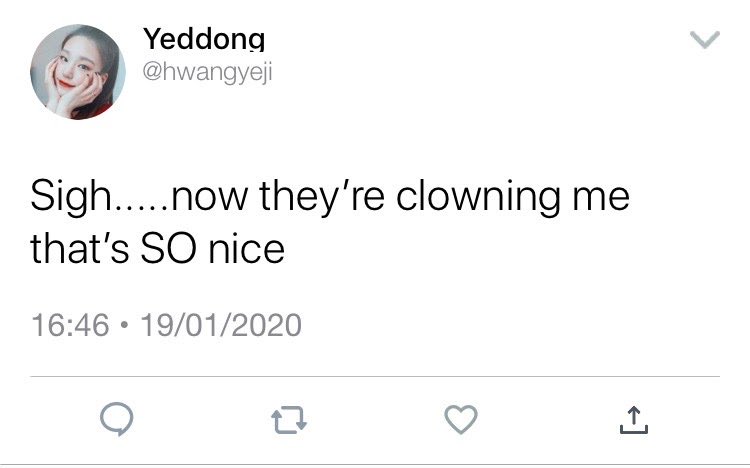Toggle the retweet state for this tweet
This screenshot has width=750, height=468.
click(289, 420)
